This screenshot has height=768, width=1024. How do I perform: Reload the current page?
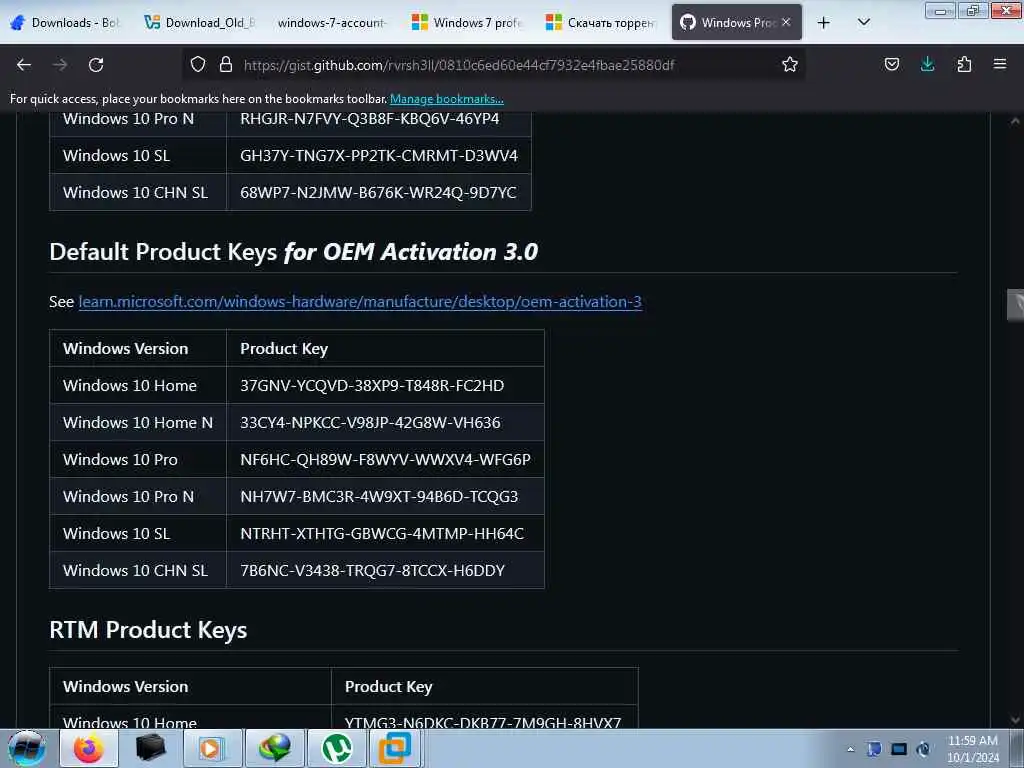tap(96, 65)
